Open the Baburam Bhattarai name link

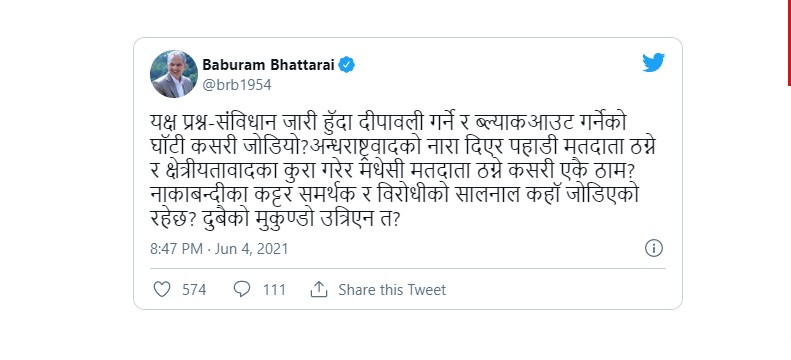[268, 65]
